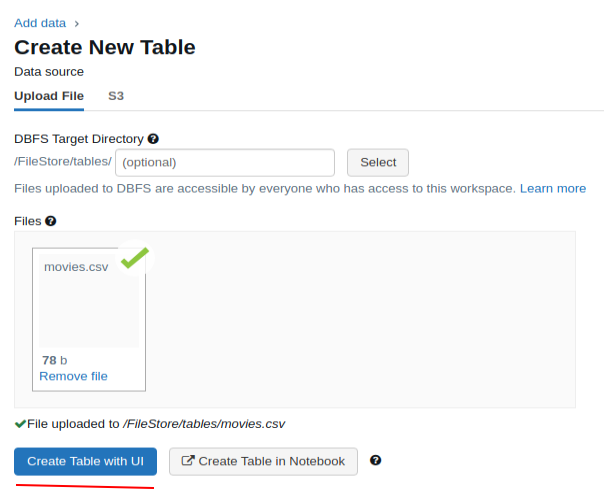Open the S3 data source tab
This screenshot has width=604, height=503.
coord(116,96)
